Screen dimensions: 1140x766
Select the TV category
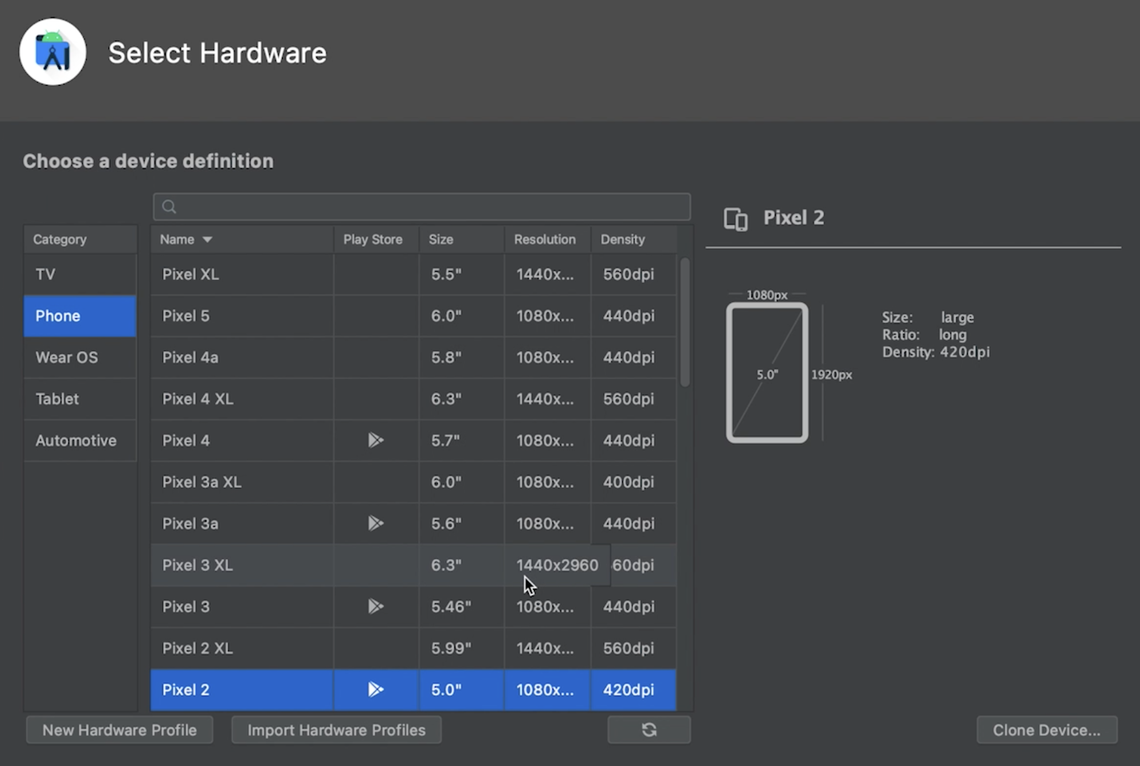point(80,274)
